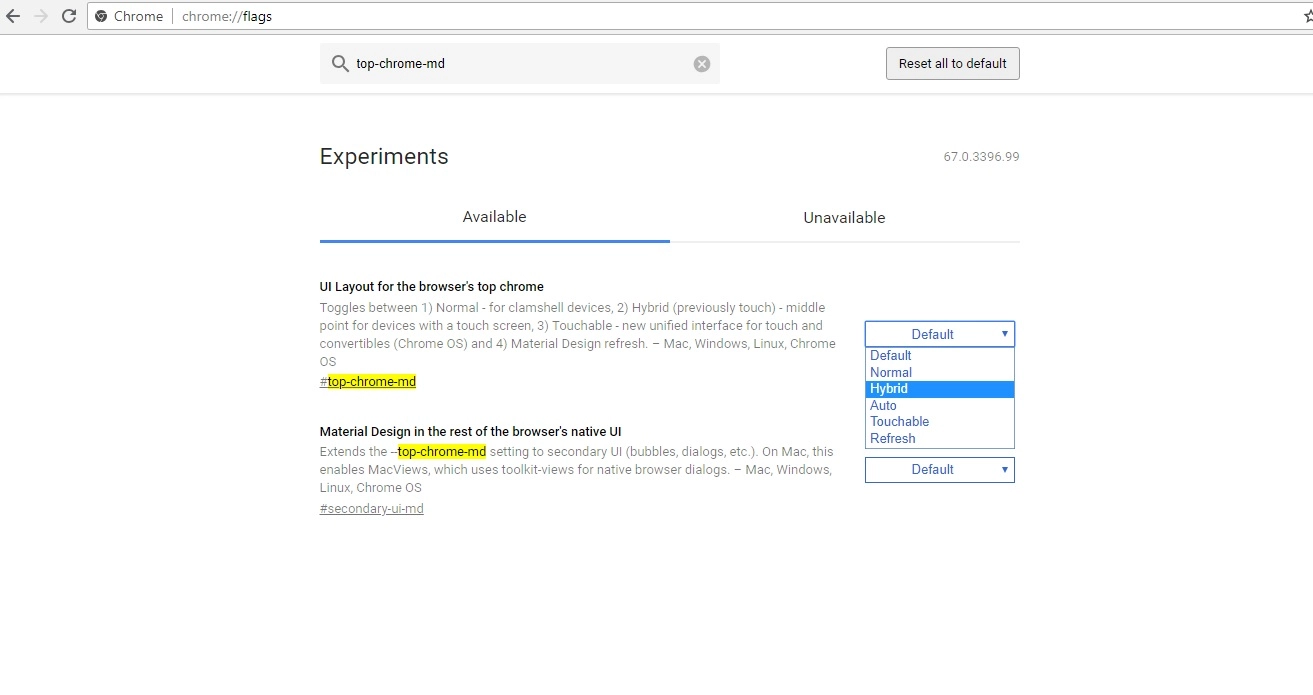This screenshot has height=695, width=1313.
Task: Select the Hybrid option in dropdown
Action: pyautogui.click(x=939, y=389)
